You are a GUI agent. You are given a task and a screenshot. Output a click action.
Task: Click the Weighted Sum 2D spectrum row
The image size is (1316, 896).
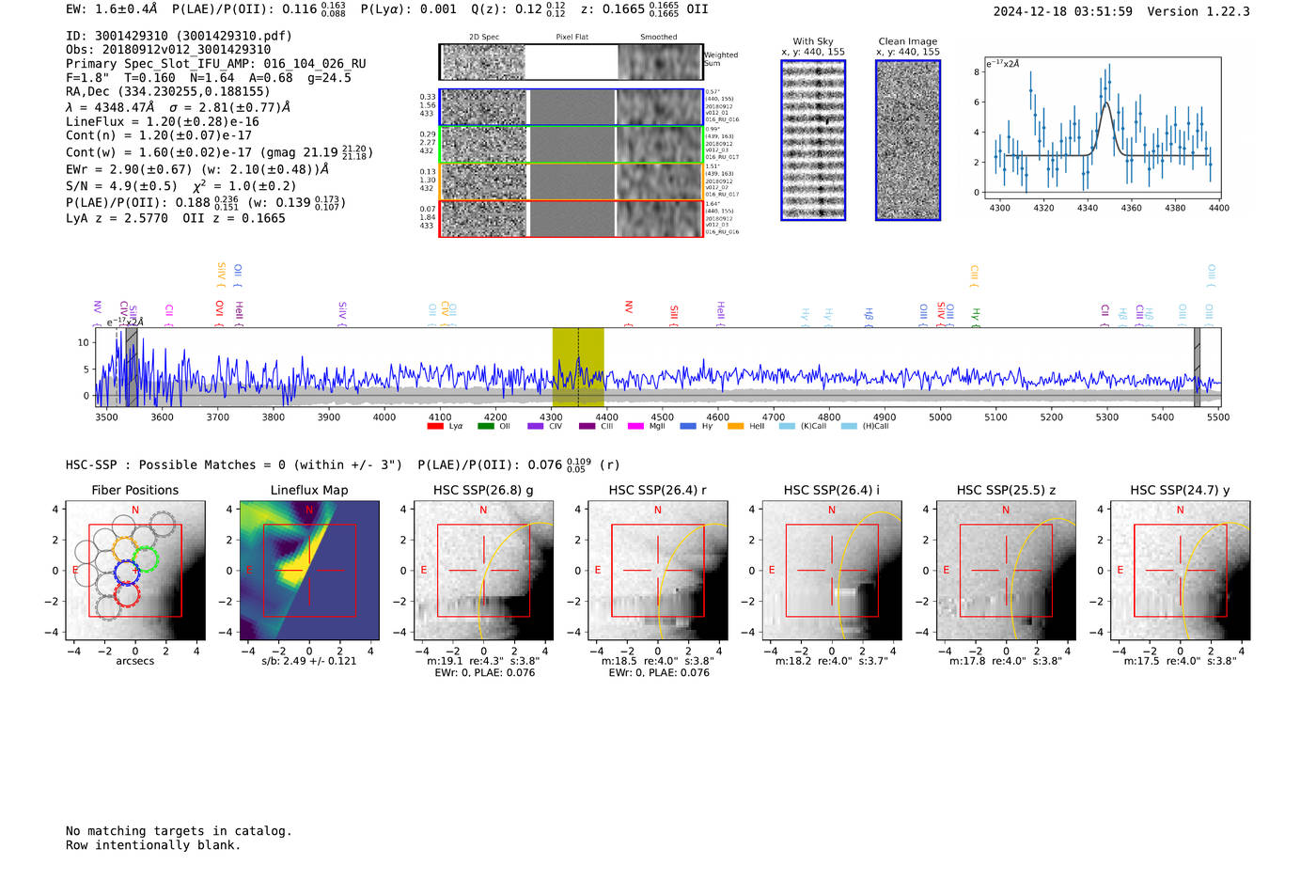pos(571,62)
